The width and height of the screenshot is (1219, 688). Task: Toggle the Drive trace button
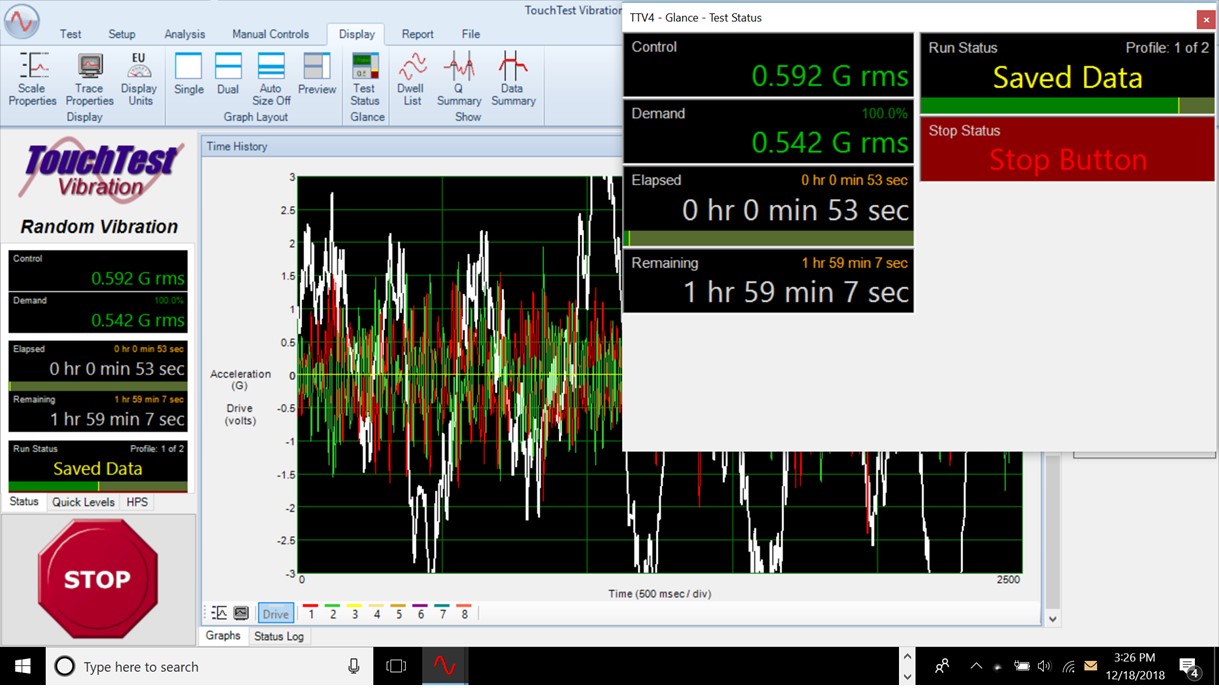(276, 613)
